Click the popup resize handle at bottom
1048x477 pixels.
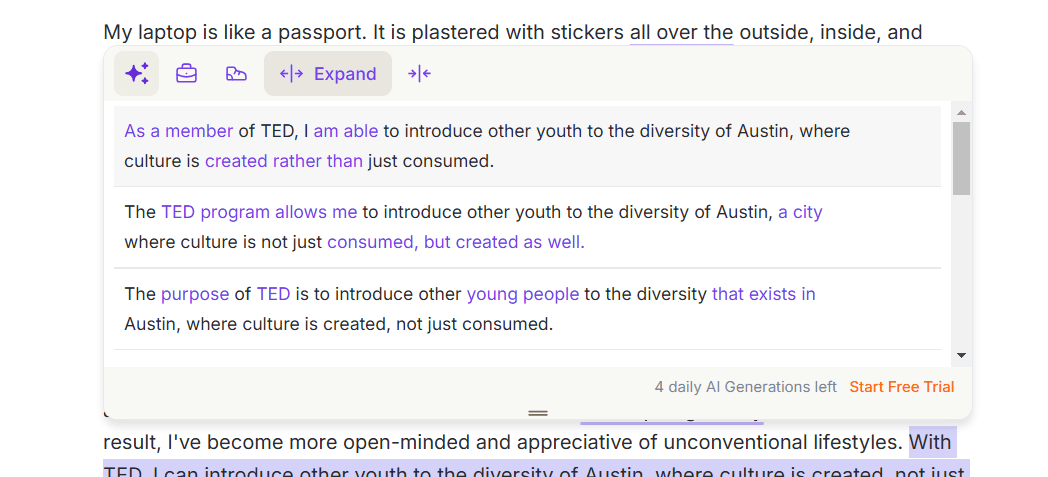(x=538, y=412)
